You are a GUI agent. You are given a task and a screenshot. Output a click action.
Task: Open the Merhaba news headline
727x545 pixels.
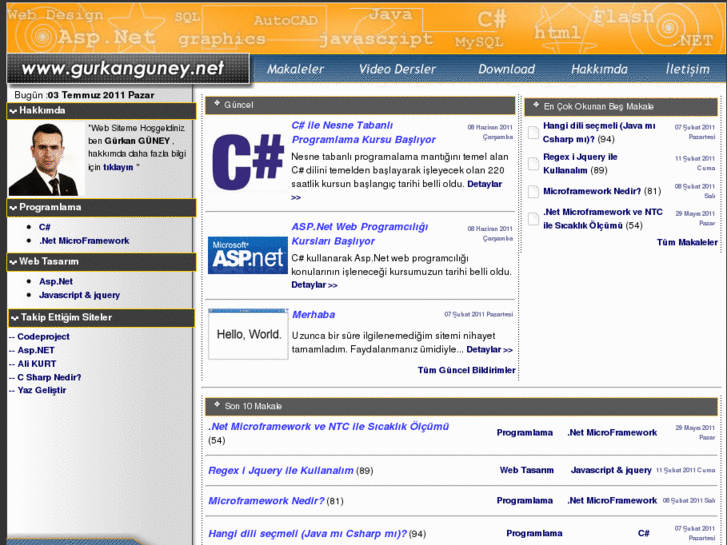coord(313,314)
